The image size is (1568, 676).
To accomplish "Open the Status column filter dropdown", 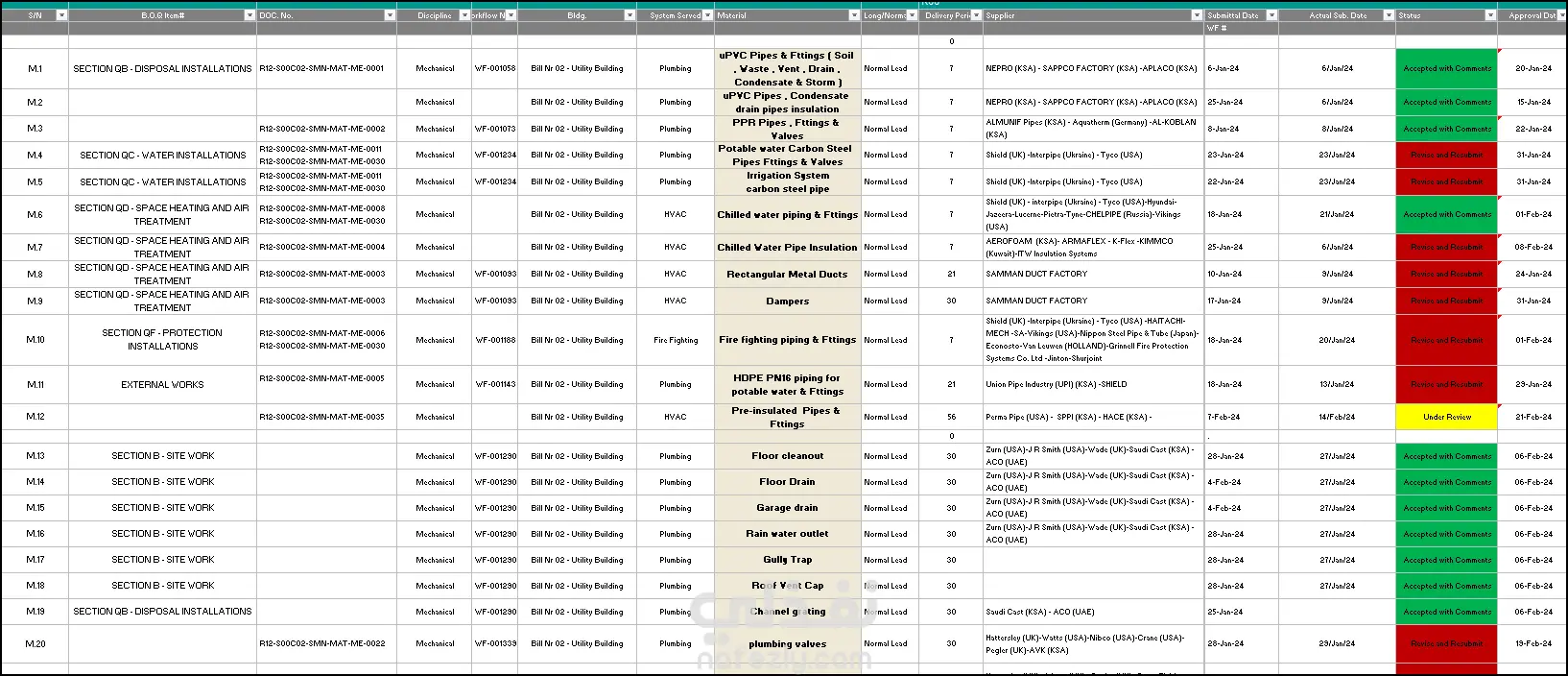I will pyautogui.click(x=1491, y=15).
